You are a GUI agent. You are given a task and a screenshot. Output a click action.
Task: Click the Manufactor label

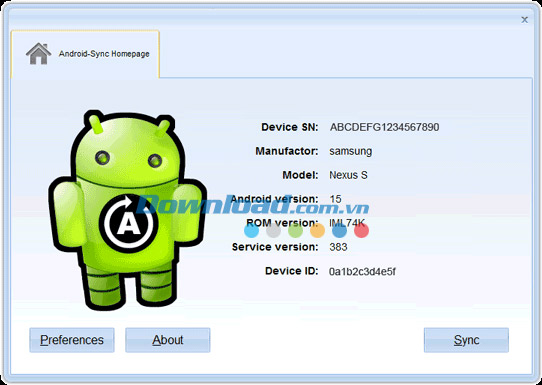(x=287, y=151)
